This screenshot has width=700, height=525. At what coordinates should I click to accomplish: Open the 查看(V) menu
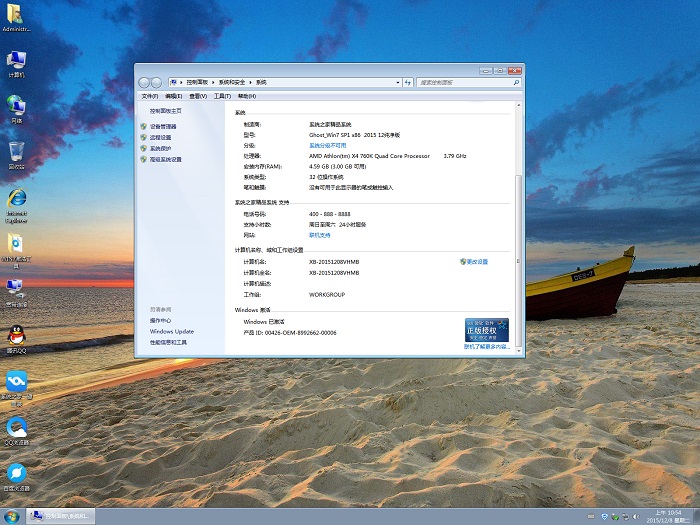pos(198,96)
